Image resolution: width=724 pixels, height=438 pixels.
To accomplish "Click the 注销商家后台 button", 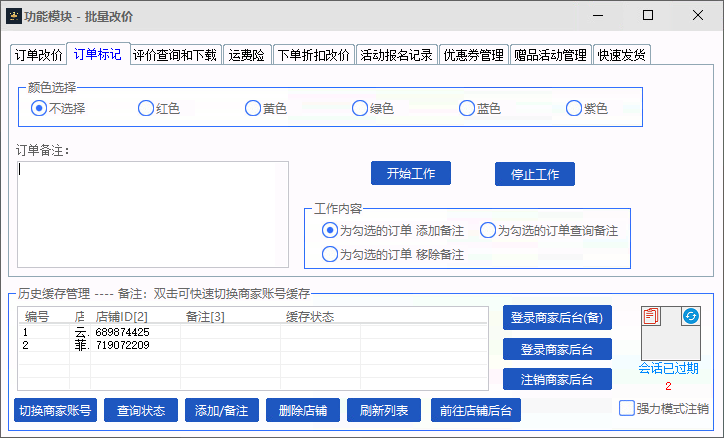I will (557, 379).
